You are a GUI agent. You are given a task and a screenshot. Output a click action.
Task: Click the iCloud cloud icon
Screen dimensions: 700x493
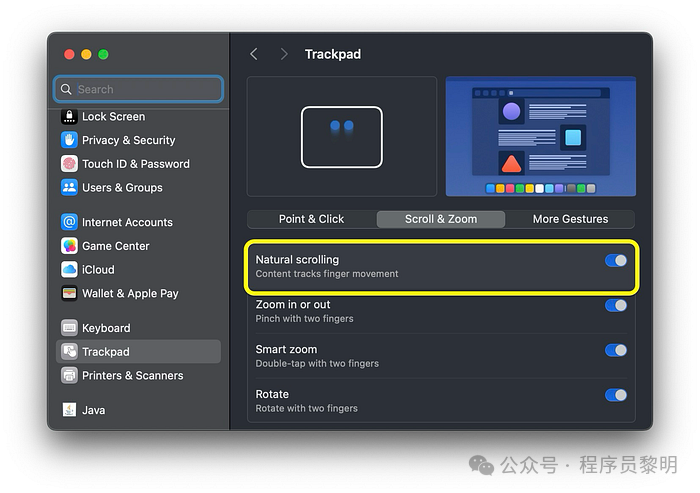coord(69,269)
